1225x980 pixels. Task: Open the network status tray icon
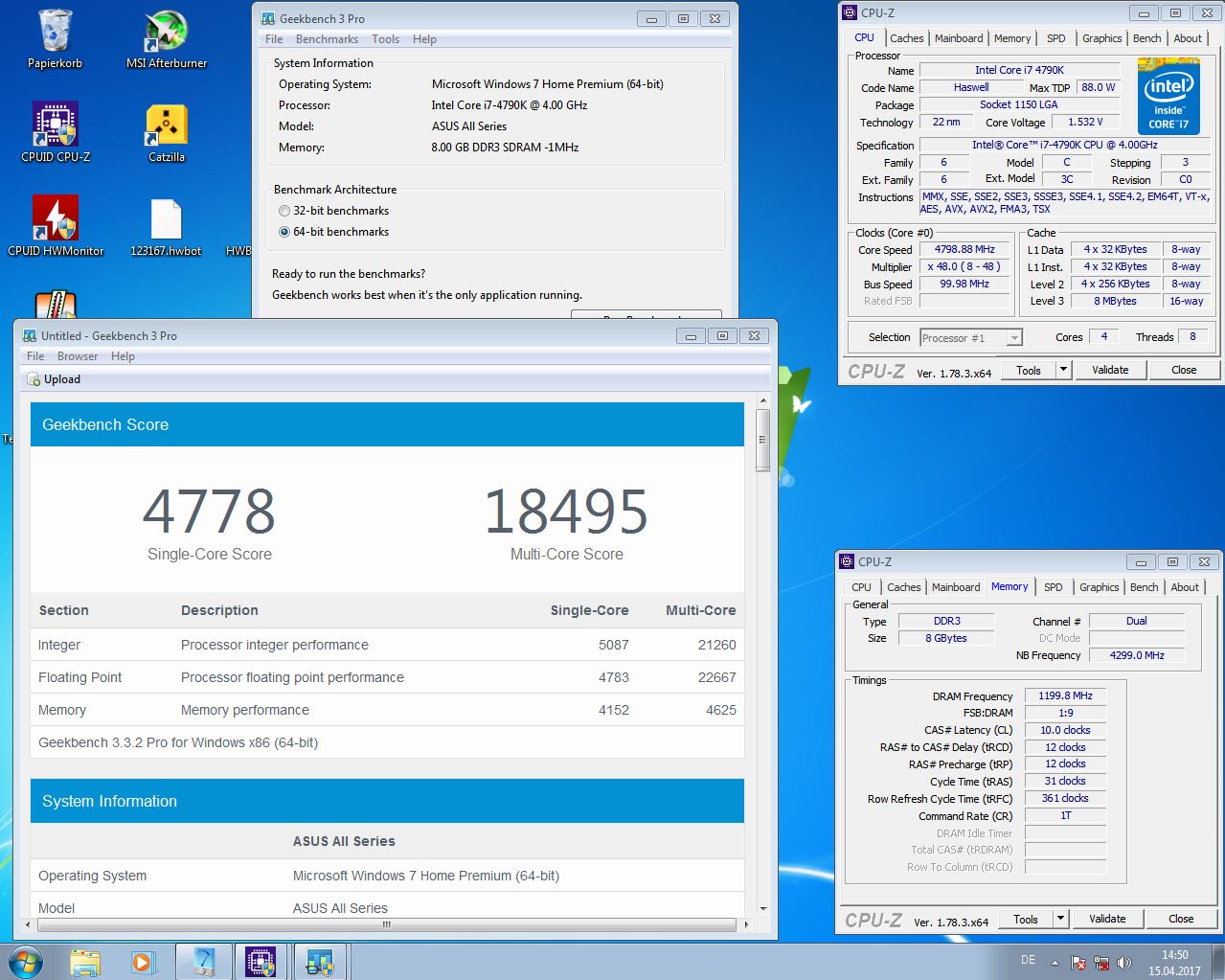[1101, 963]
